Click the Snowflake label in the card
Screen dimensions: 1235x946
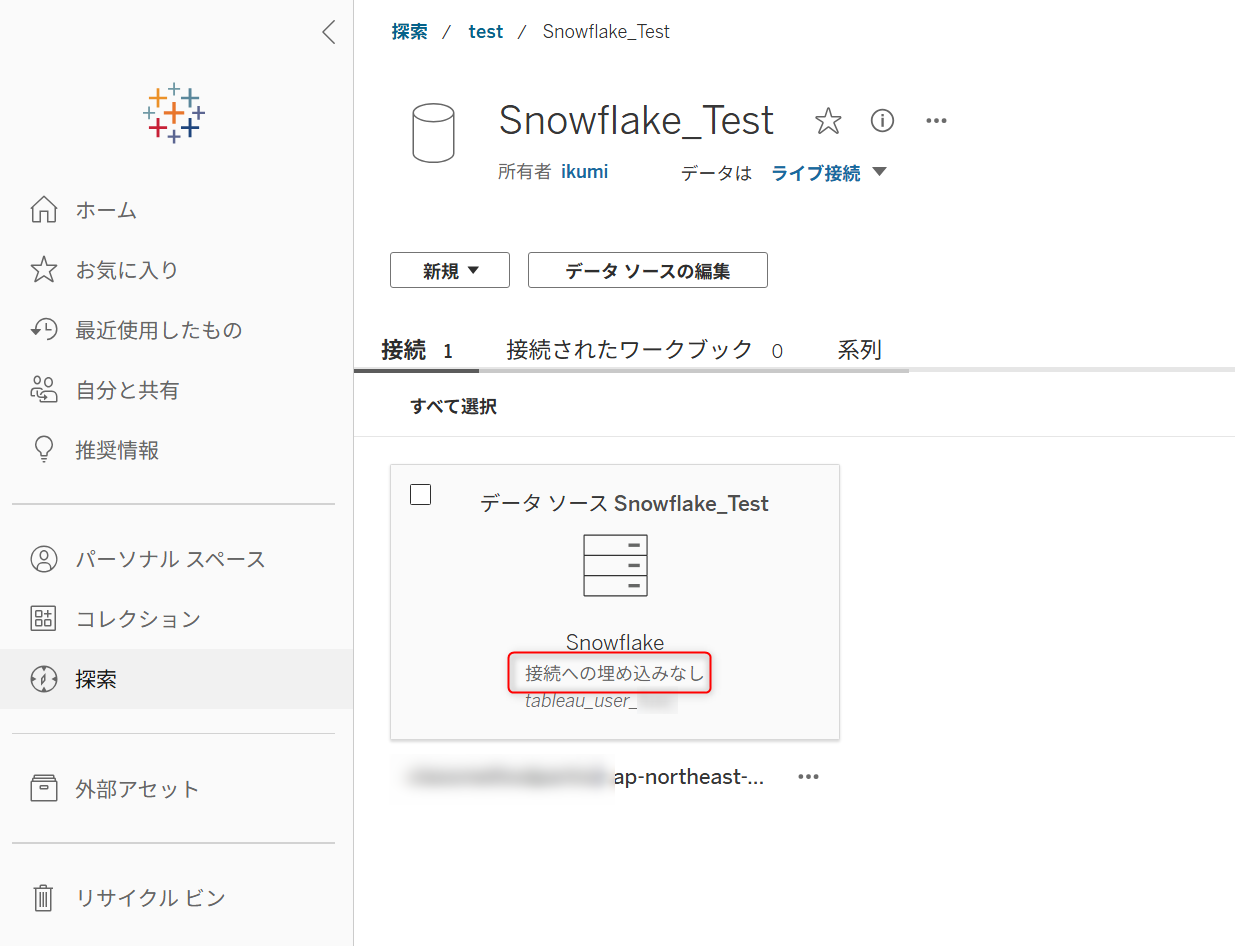point(615,643)
